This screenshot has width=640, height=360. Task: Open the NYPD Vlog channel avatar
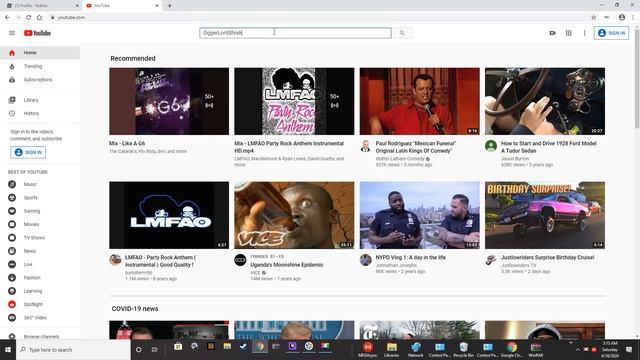click(x=365, y=260)
